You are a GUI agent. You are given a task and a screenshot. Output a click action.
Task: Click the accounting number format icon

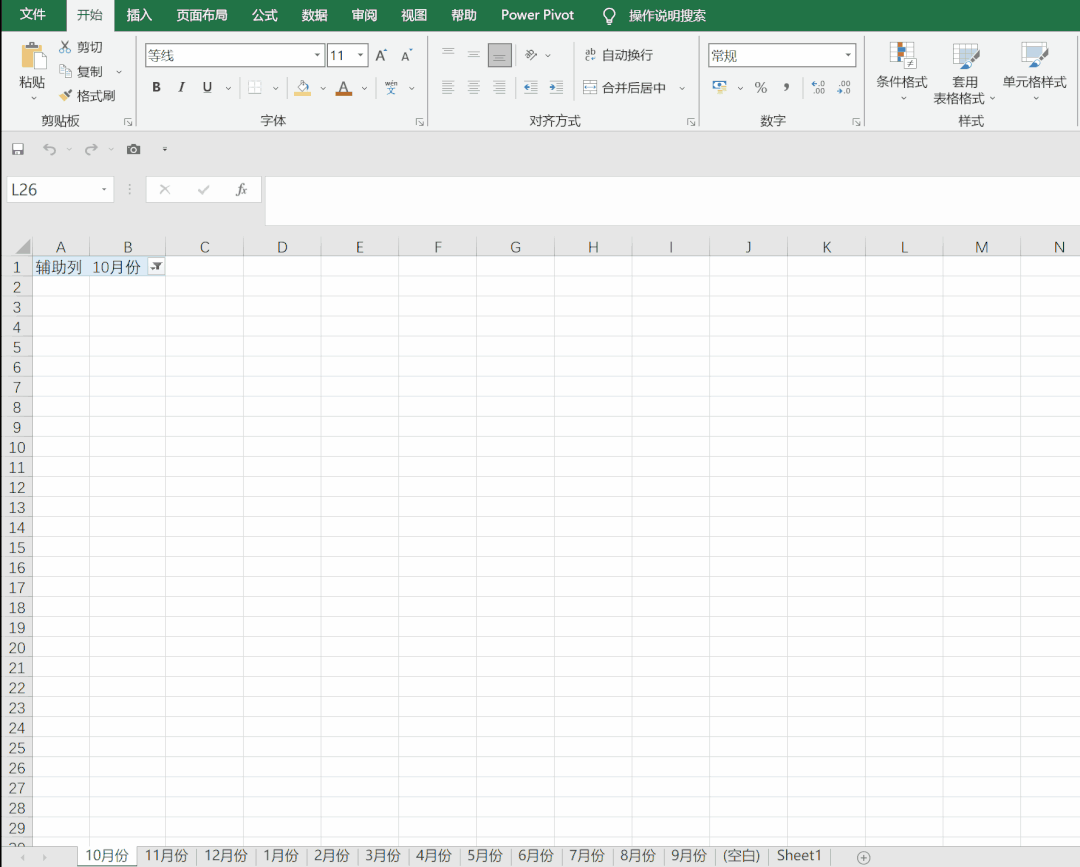(x=720, y=87)
